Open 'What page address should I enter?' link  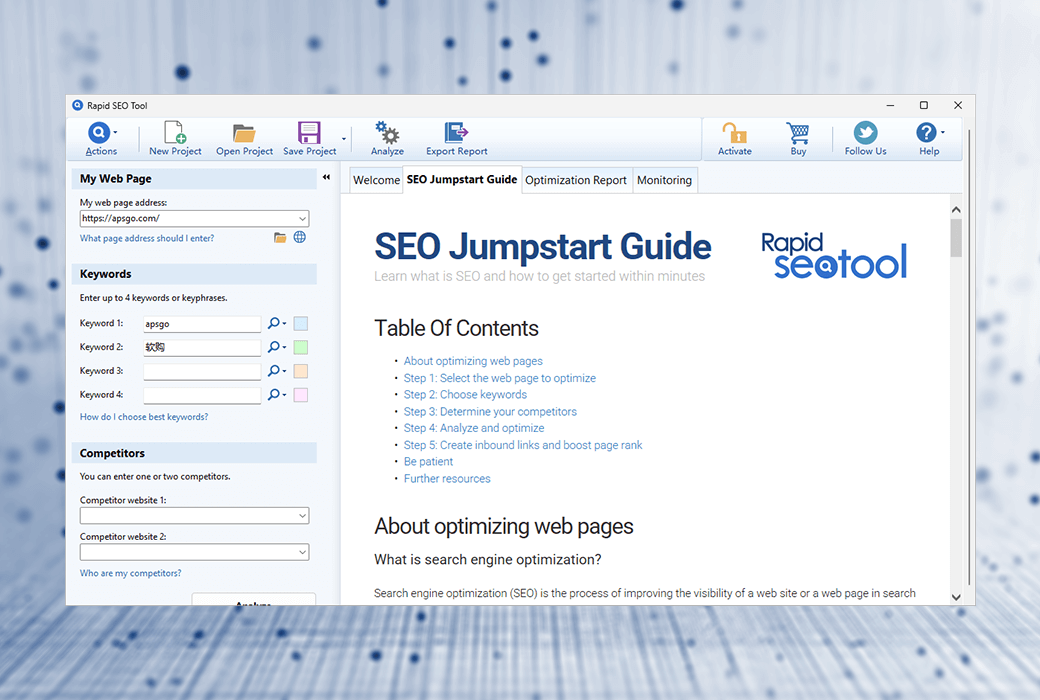(x=147, y=238)
